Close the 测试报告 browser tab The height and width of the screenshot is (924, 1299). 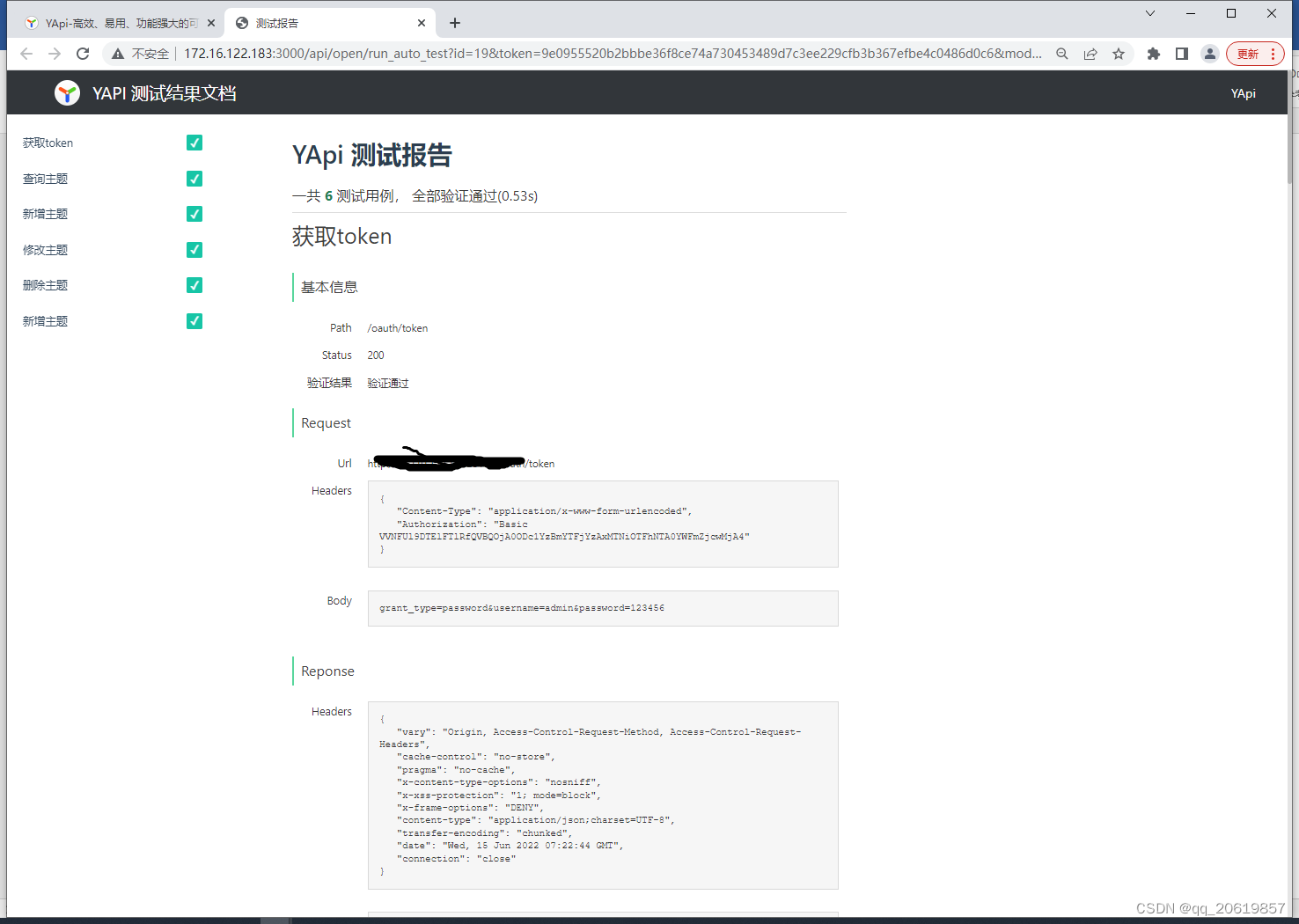click(x=422, y=23)
